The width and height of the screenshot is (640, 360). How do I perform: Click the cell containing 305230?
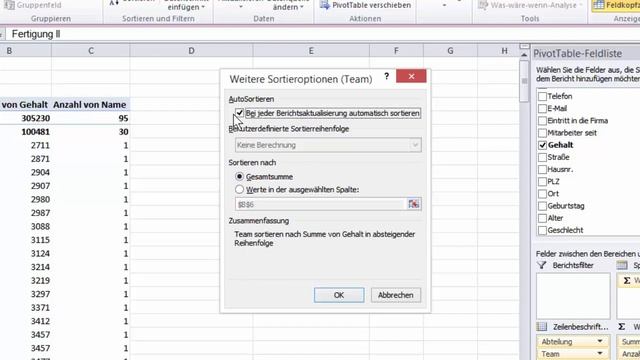click(x=26, y=118)
